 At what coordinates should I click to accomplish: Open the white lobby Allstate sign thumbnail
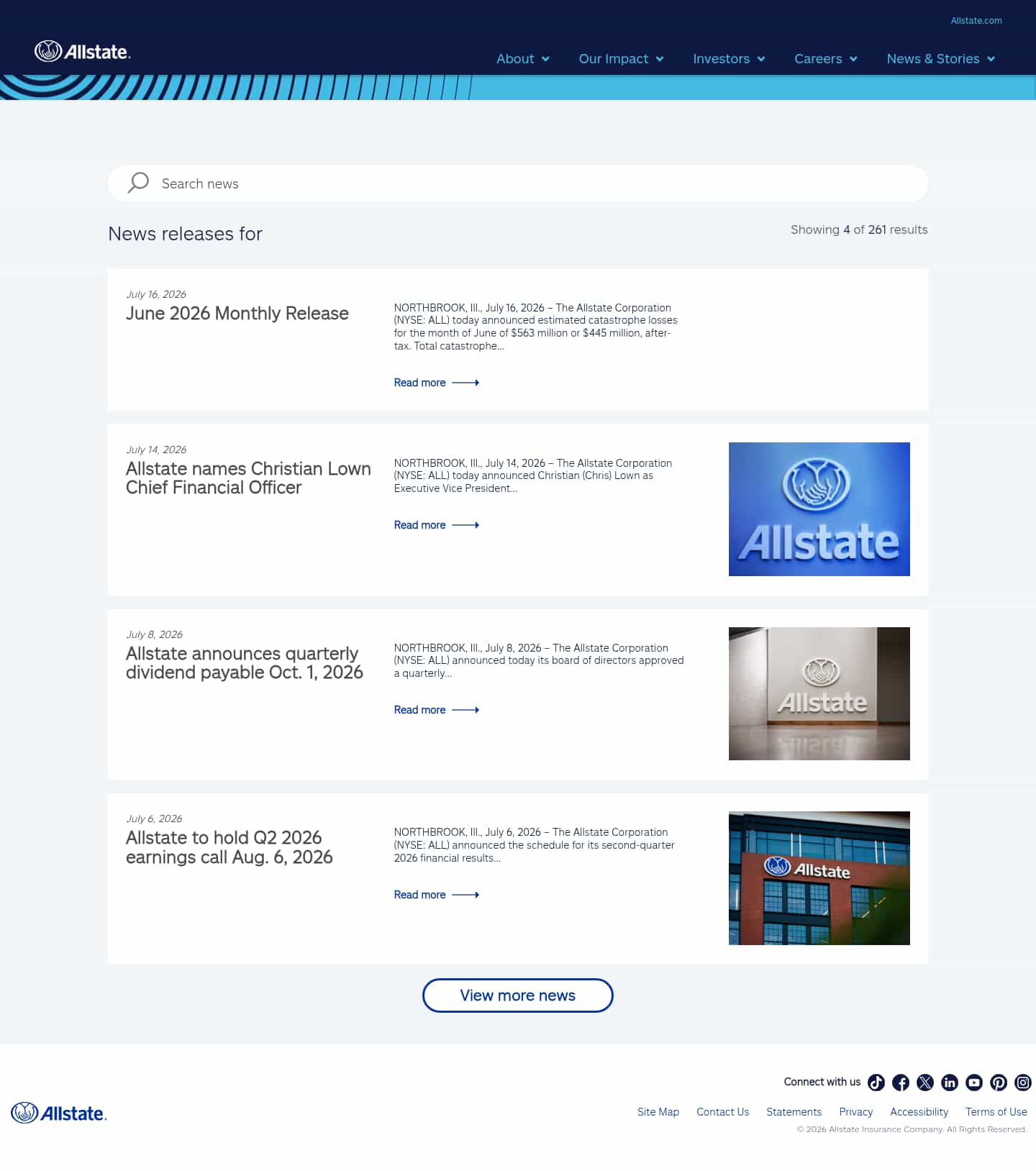(819, 694)
